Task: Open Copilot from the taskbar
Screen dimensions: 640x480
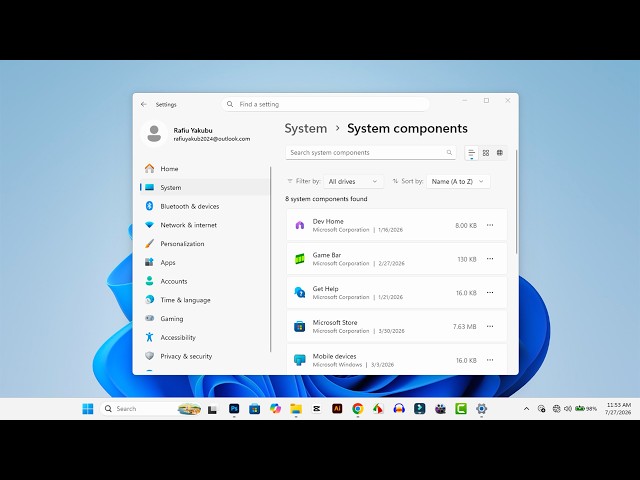Action: pos(276,409)
